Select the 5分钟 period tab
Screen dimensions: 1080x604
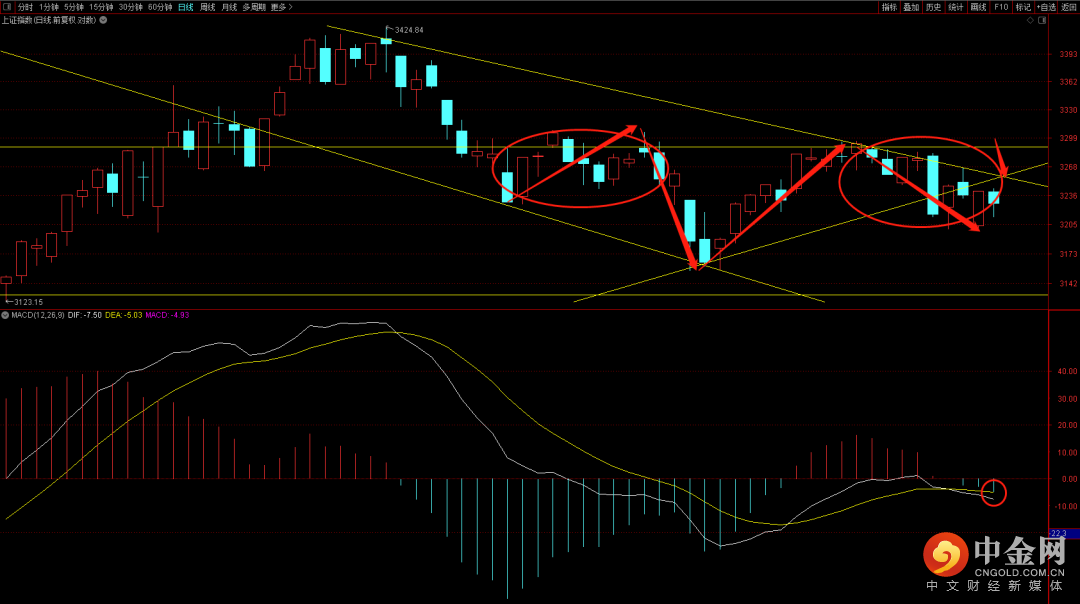point(74,7)
